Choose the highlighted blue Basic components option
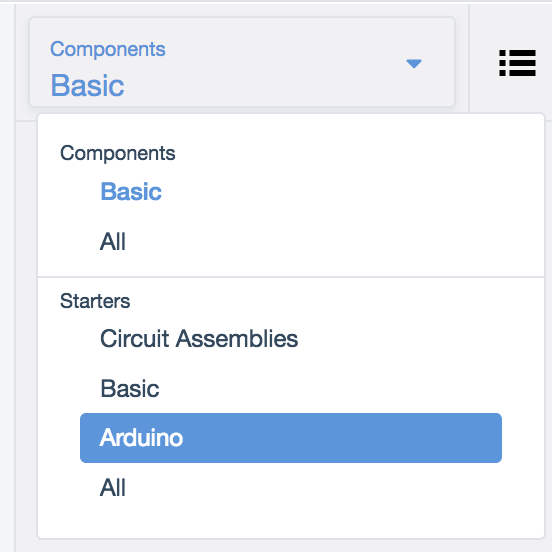The height and width of the screenshot is (552, 552). [131, 192]
